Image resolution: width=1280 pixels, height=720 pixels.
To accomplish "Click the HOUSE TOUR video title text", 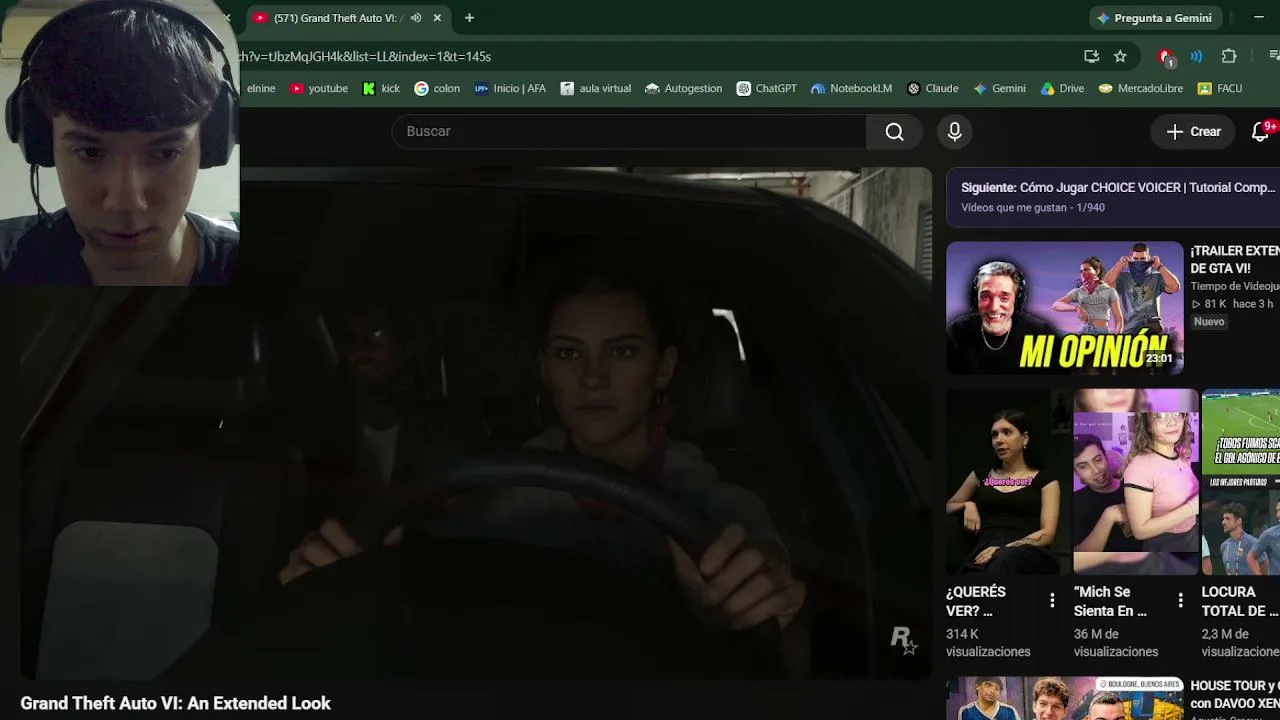I will tap(1235, 694).
